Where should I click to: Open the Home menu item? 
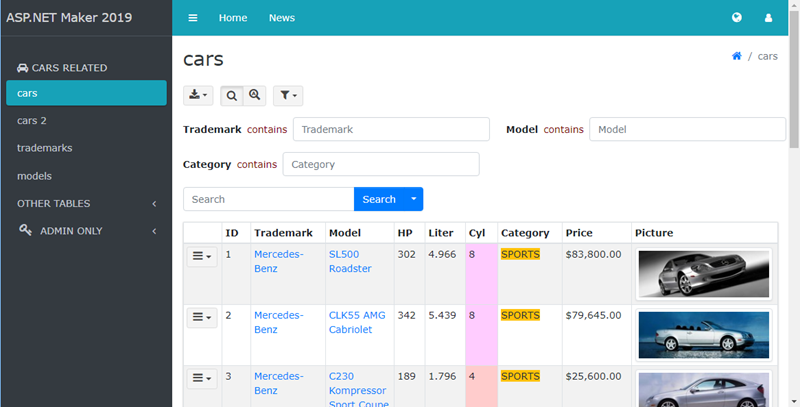233,18
